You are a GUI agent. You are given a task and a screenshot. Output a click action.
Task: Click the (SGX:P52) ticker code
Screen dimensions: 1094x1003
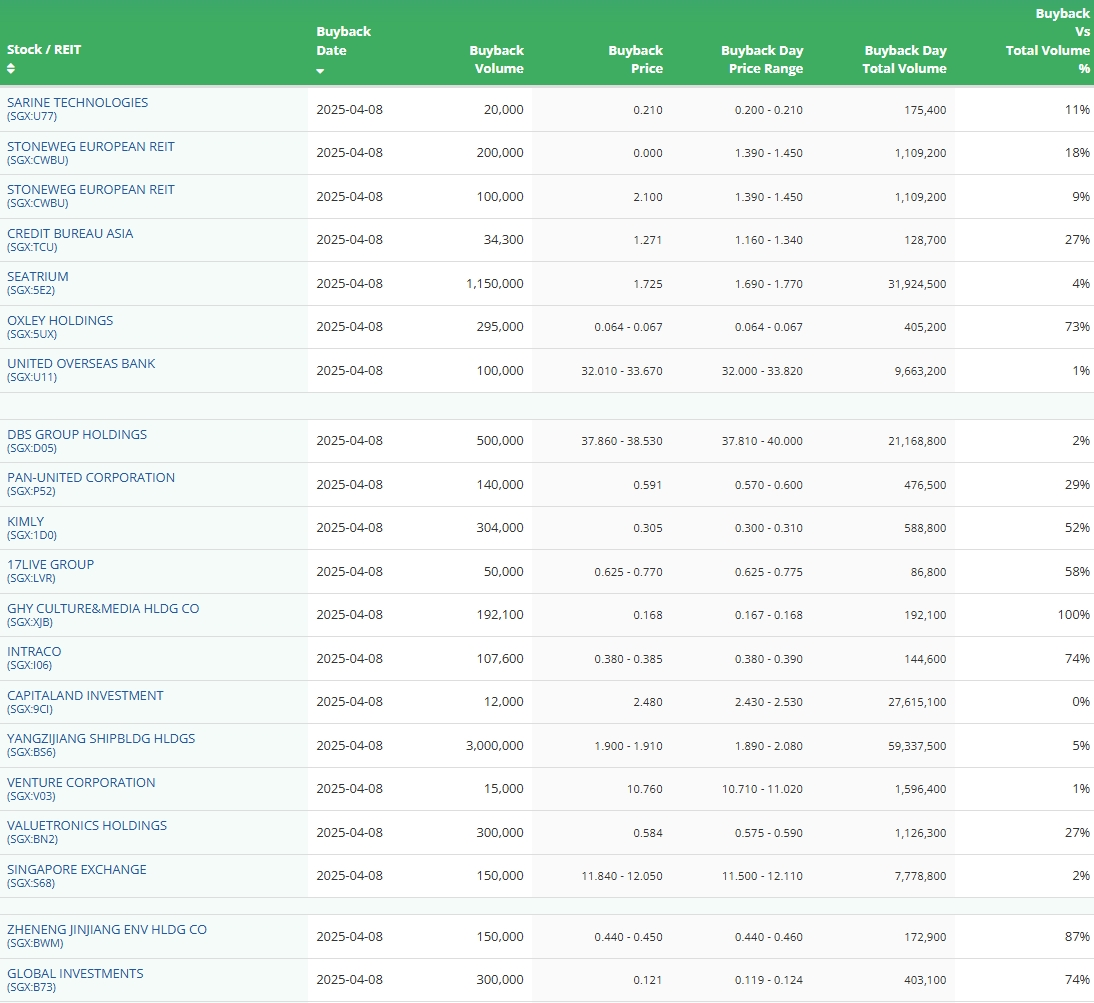[x=31, y=492]
